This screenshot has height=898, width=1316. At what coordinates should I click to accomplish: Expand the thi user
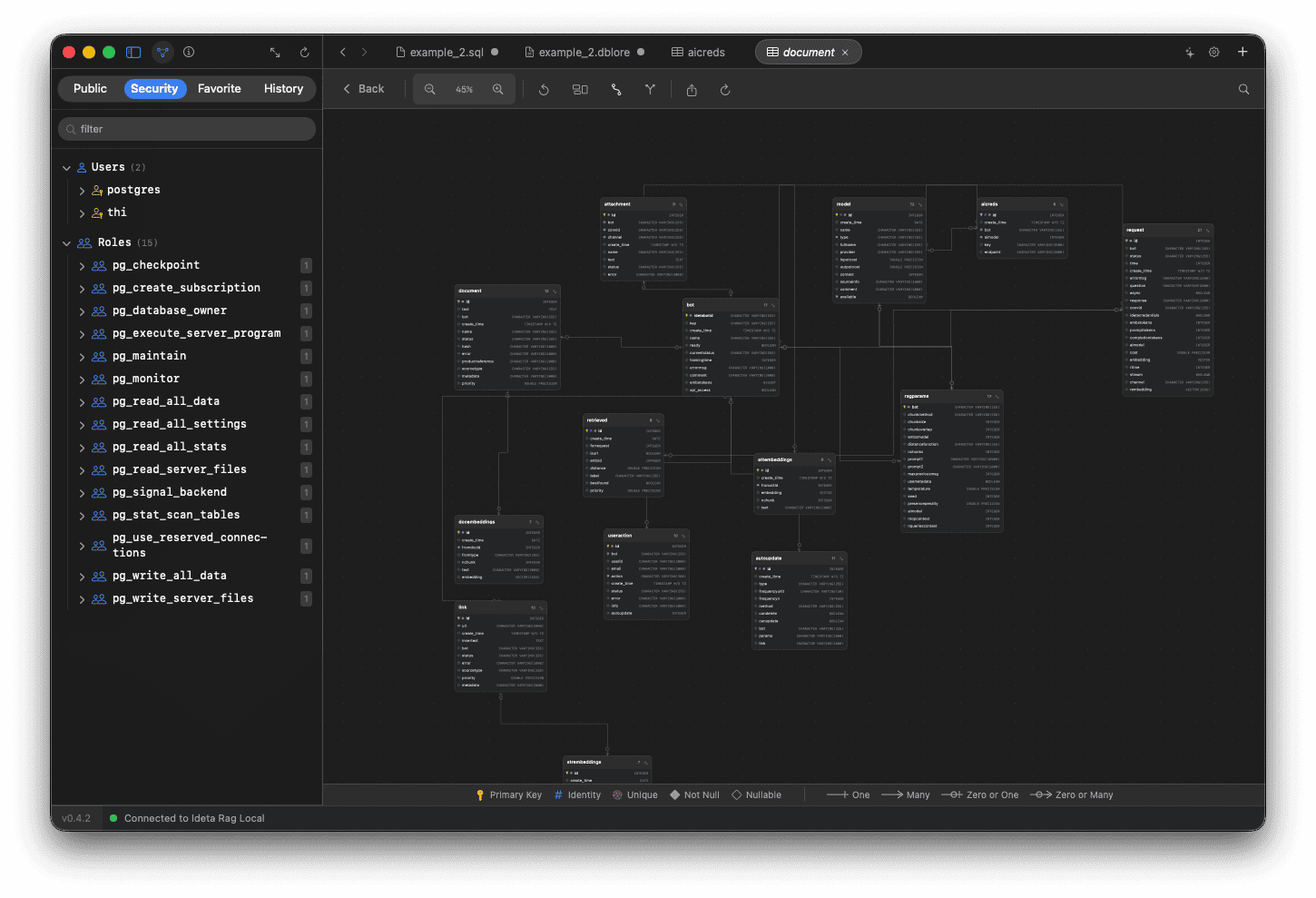82,213
